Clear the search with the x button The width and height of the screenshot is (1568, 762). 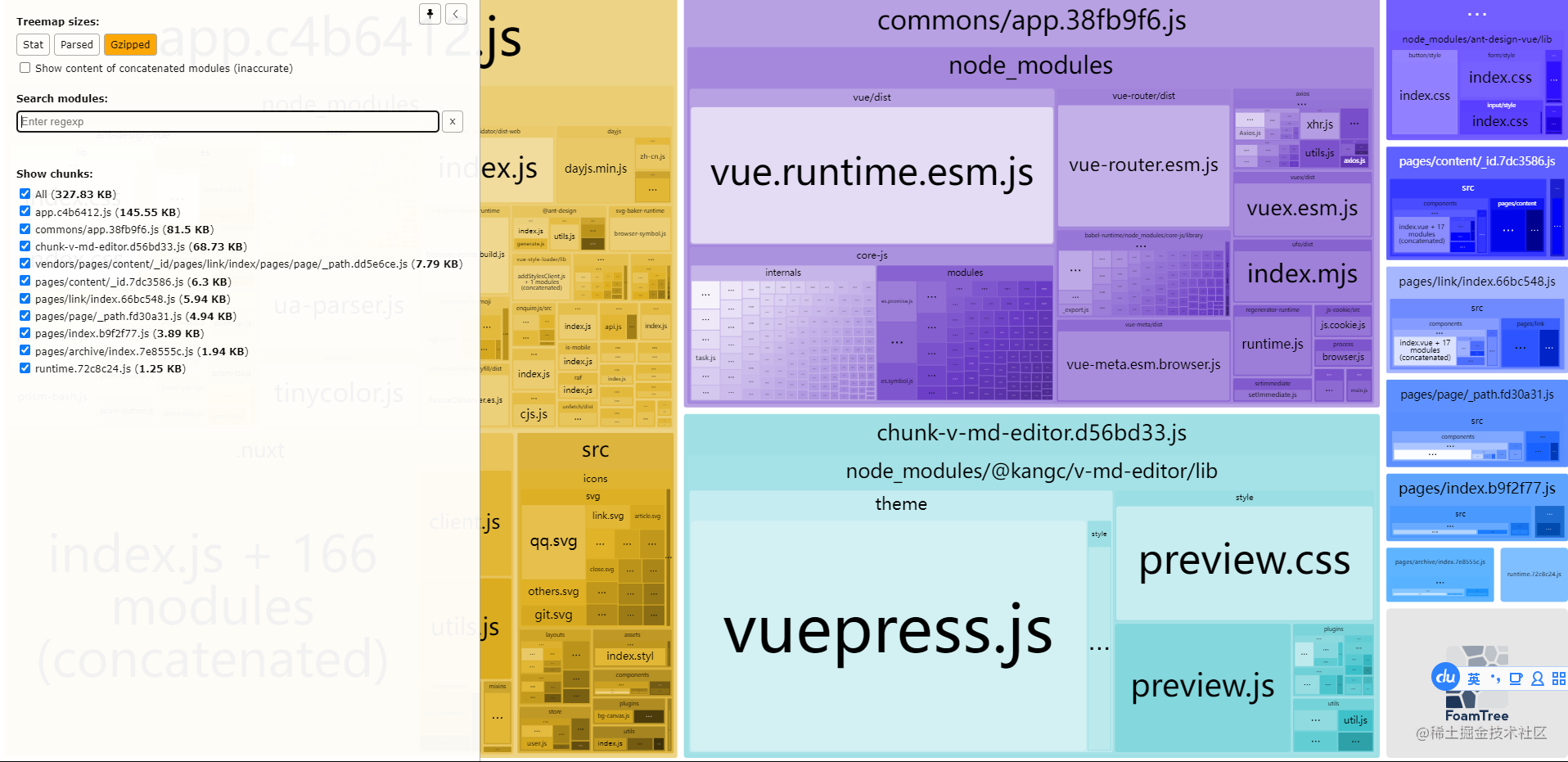pos(453,121)
